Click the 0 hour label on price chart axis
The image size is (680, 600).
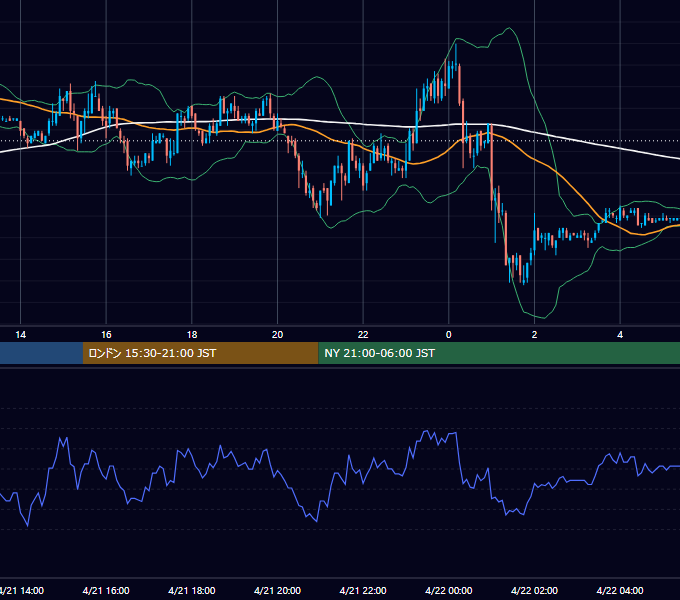[449, 335]
